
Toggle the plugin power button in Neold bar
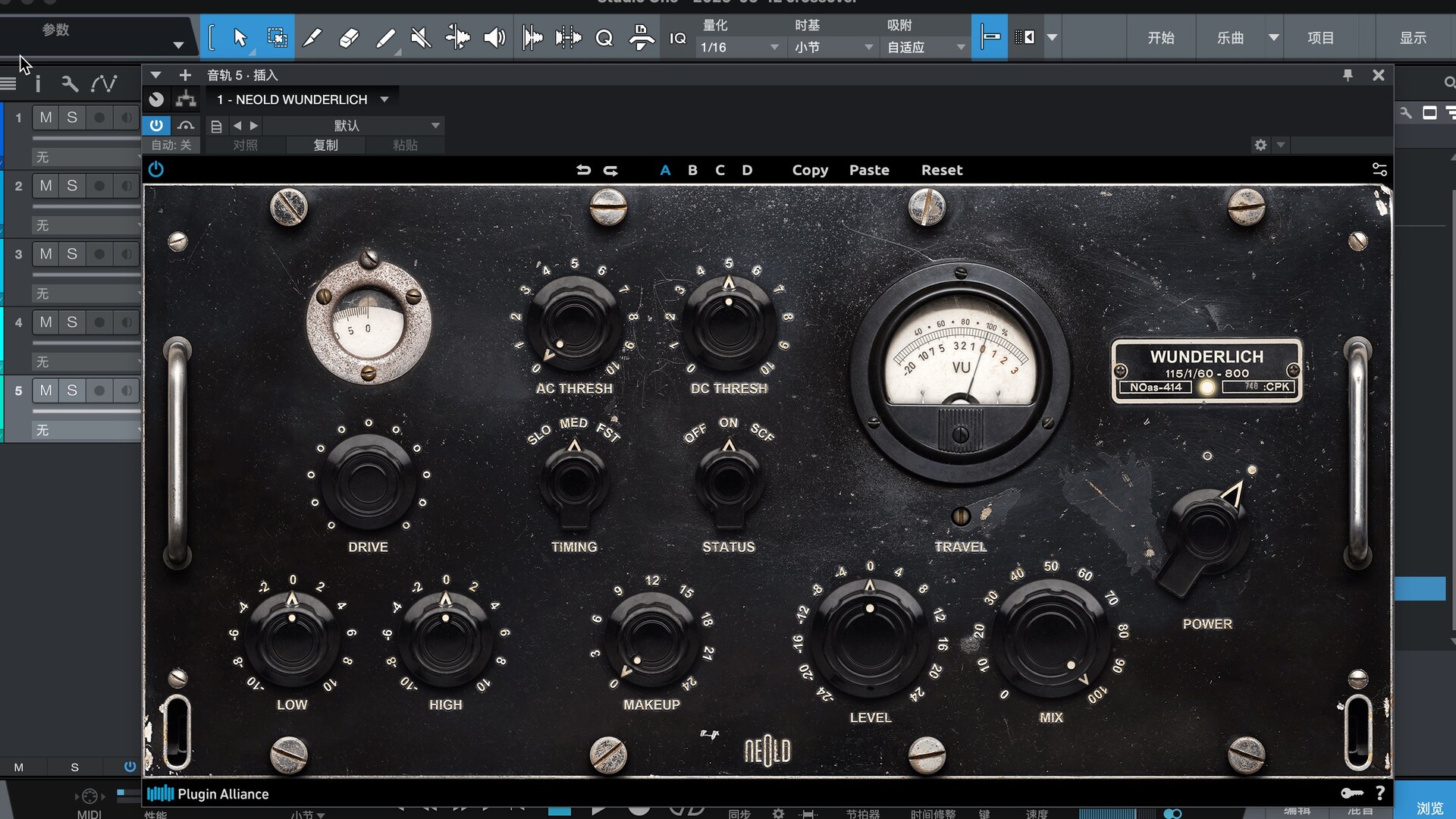(x=156, y=169)
